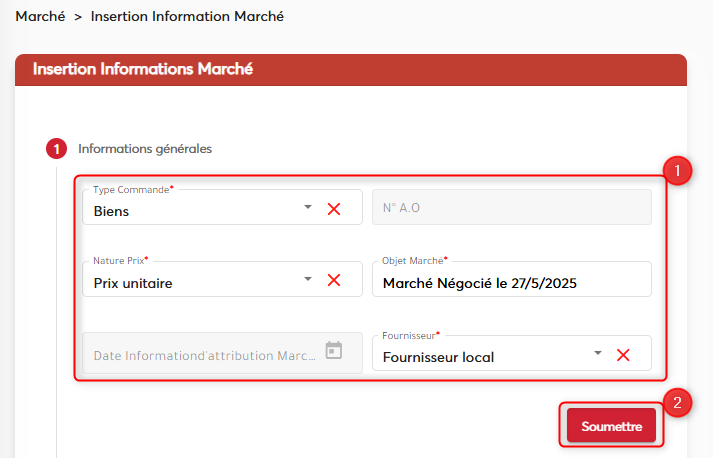713x458 pixels.
Task: Clear the Fournisseur selection
Action: (623, 355)
